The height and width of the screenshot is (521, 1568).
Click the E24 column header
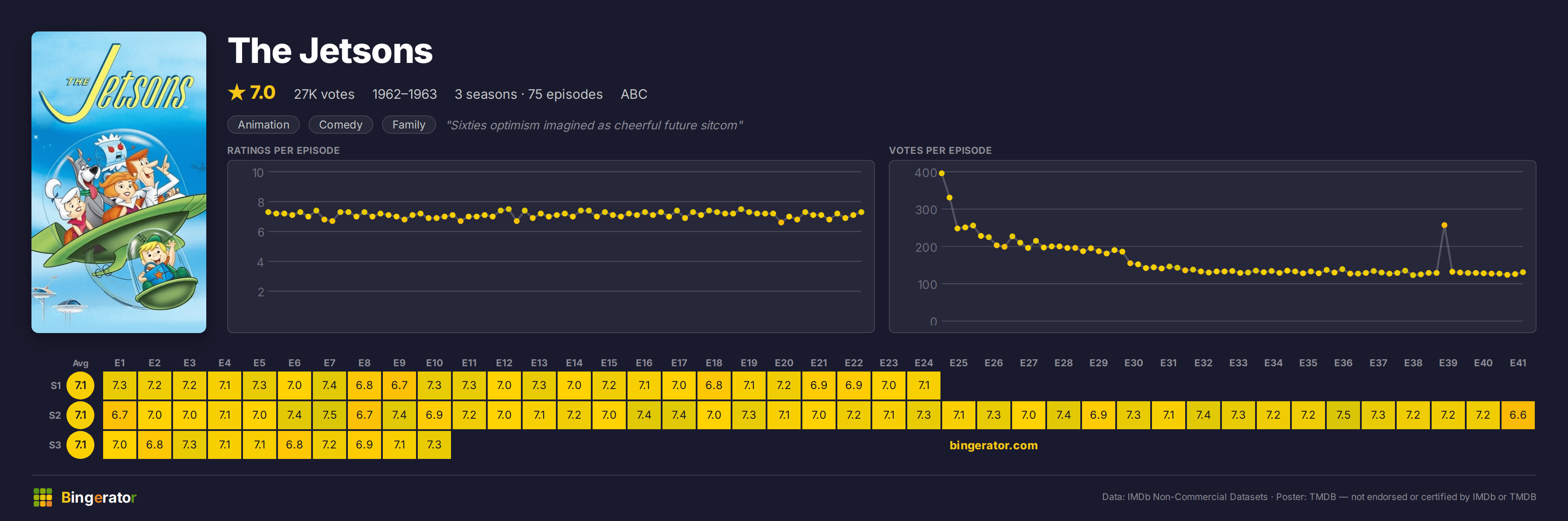923,363
